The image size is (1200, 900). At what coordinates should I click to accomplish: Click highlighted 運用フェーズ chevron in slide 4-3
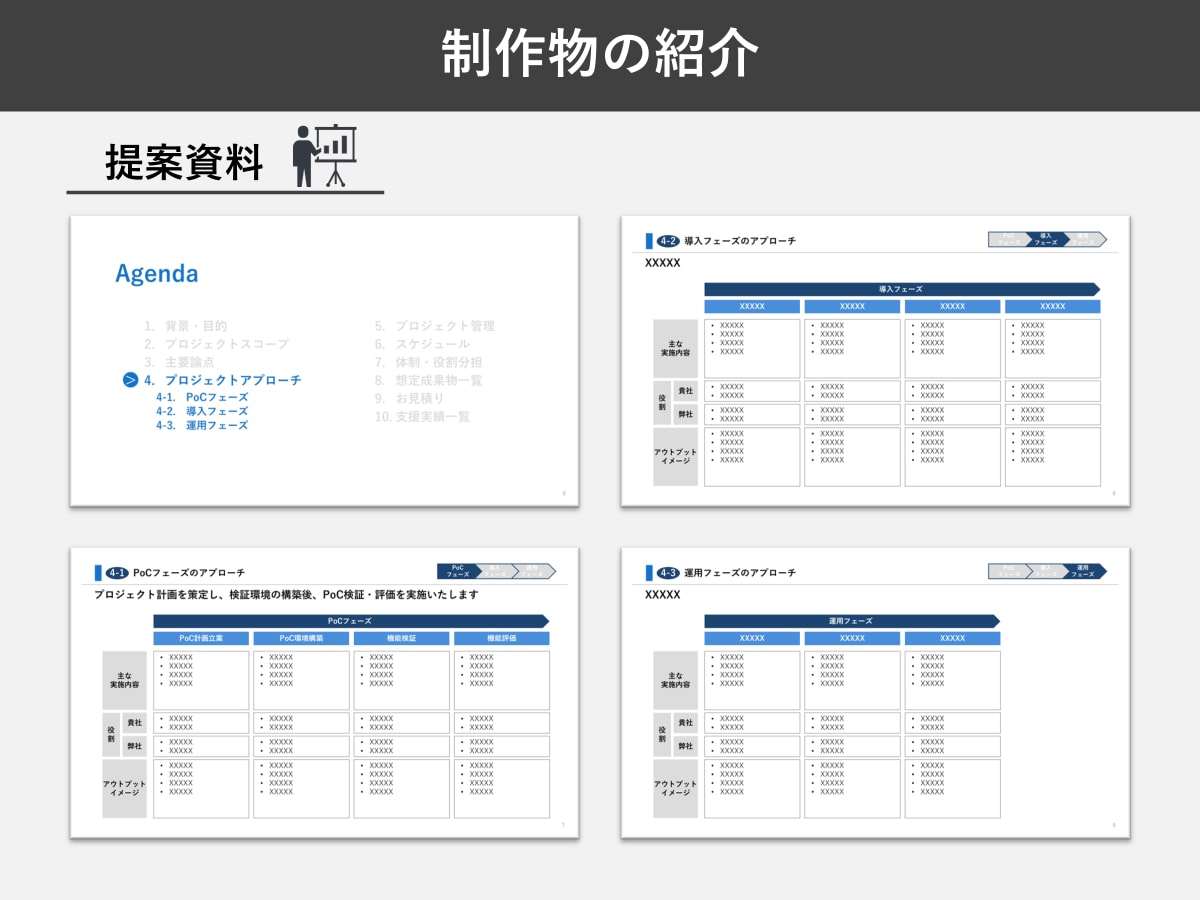click(x=1084, y=572)
